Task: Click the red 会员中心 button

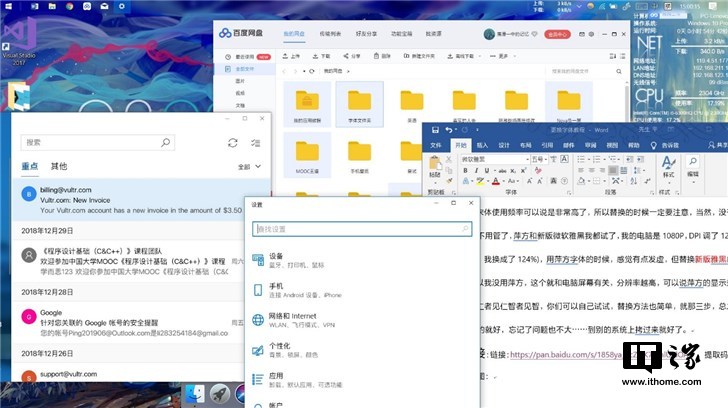Action: [x=557, y=34]
